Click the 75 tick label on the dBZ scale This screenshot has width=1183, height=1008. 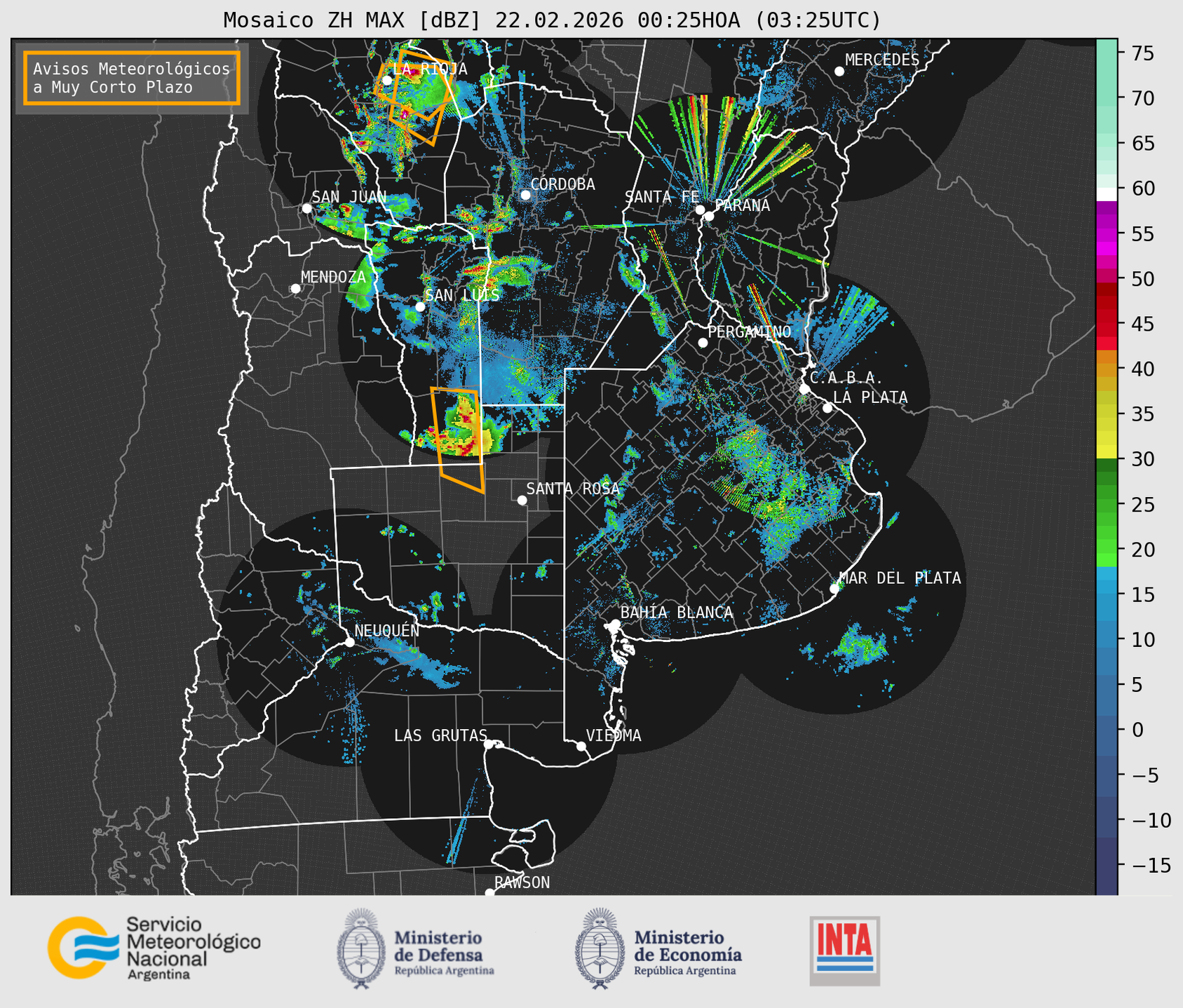pyautogui.click(x=1142, y=53)
